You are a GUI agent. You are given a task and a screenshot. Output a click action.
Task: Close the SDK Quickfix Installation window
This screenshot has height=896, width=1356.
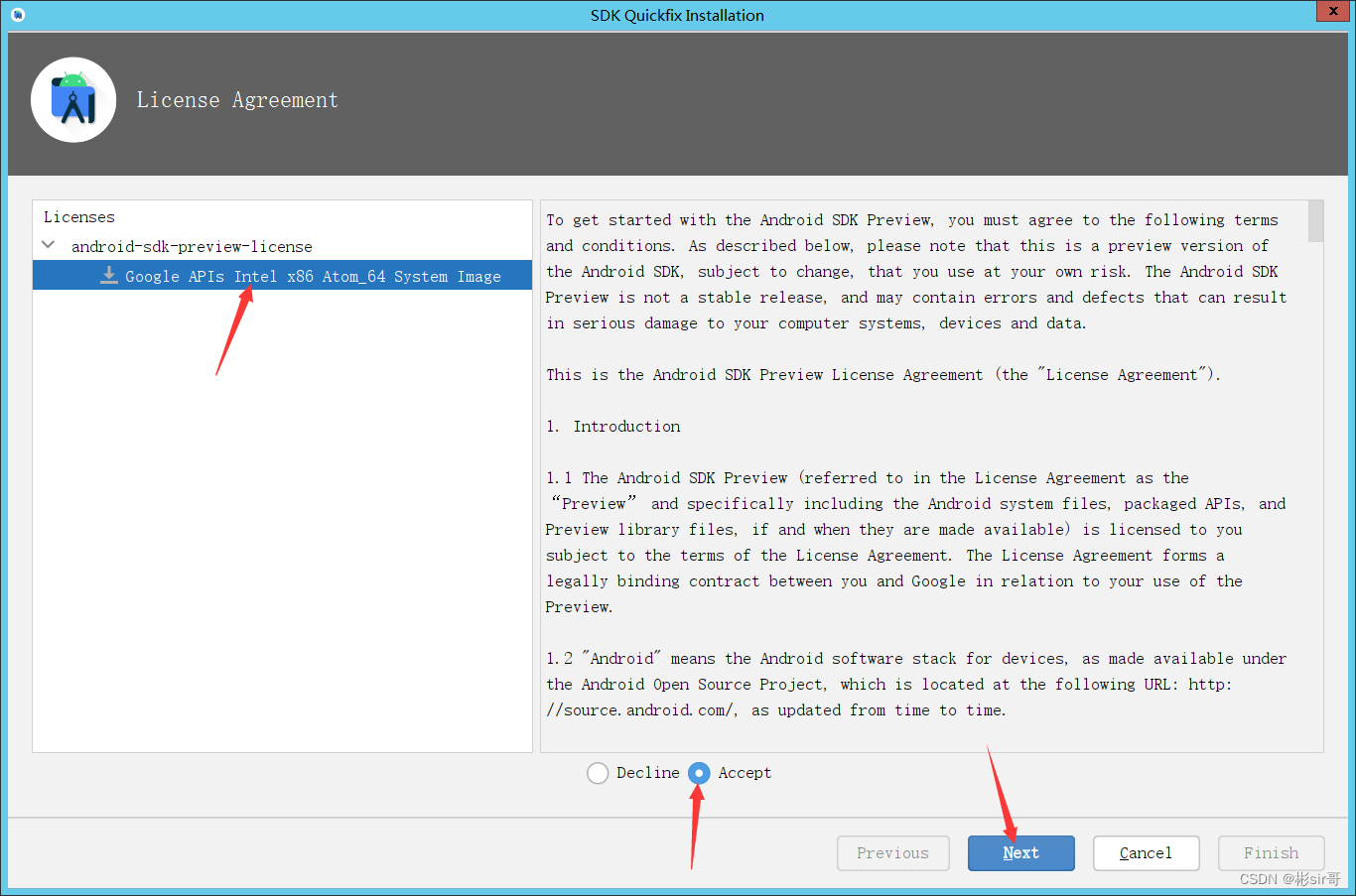[x=1332, y=11]
